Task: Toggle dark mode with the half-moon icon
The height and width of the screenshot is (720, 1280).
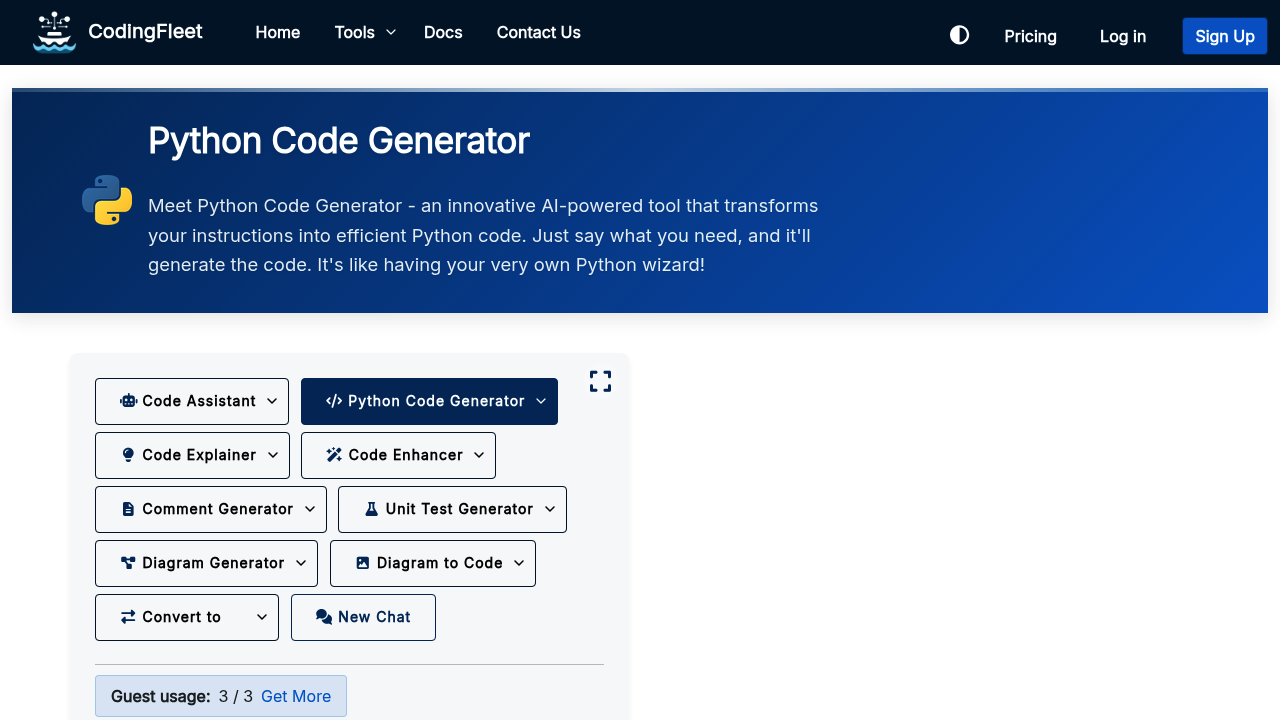Action: [959, 34]
